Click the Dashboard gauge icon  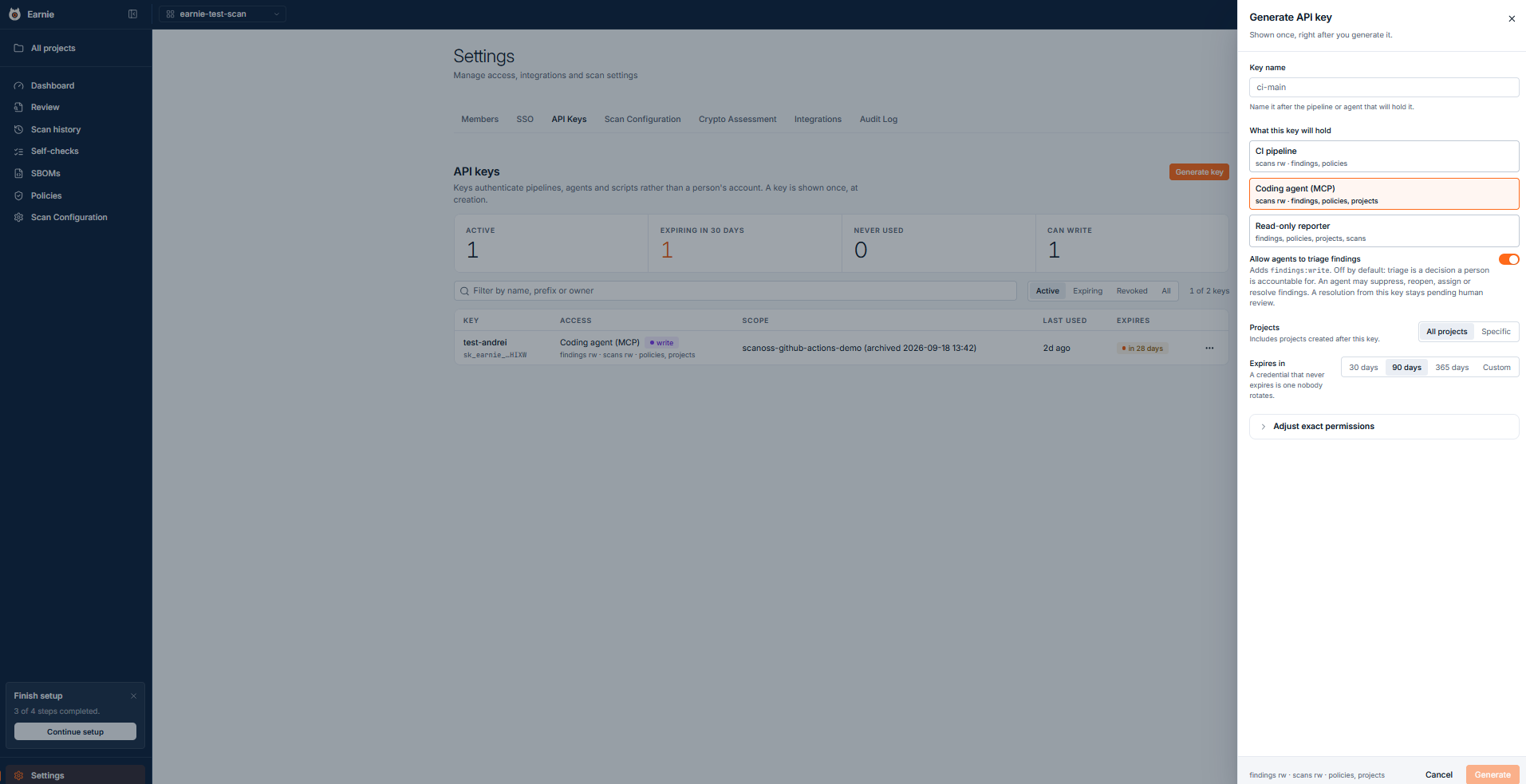tap(18, 85)
